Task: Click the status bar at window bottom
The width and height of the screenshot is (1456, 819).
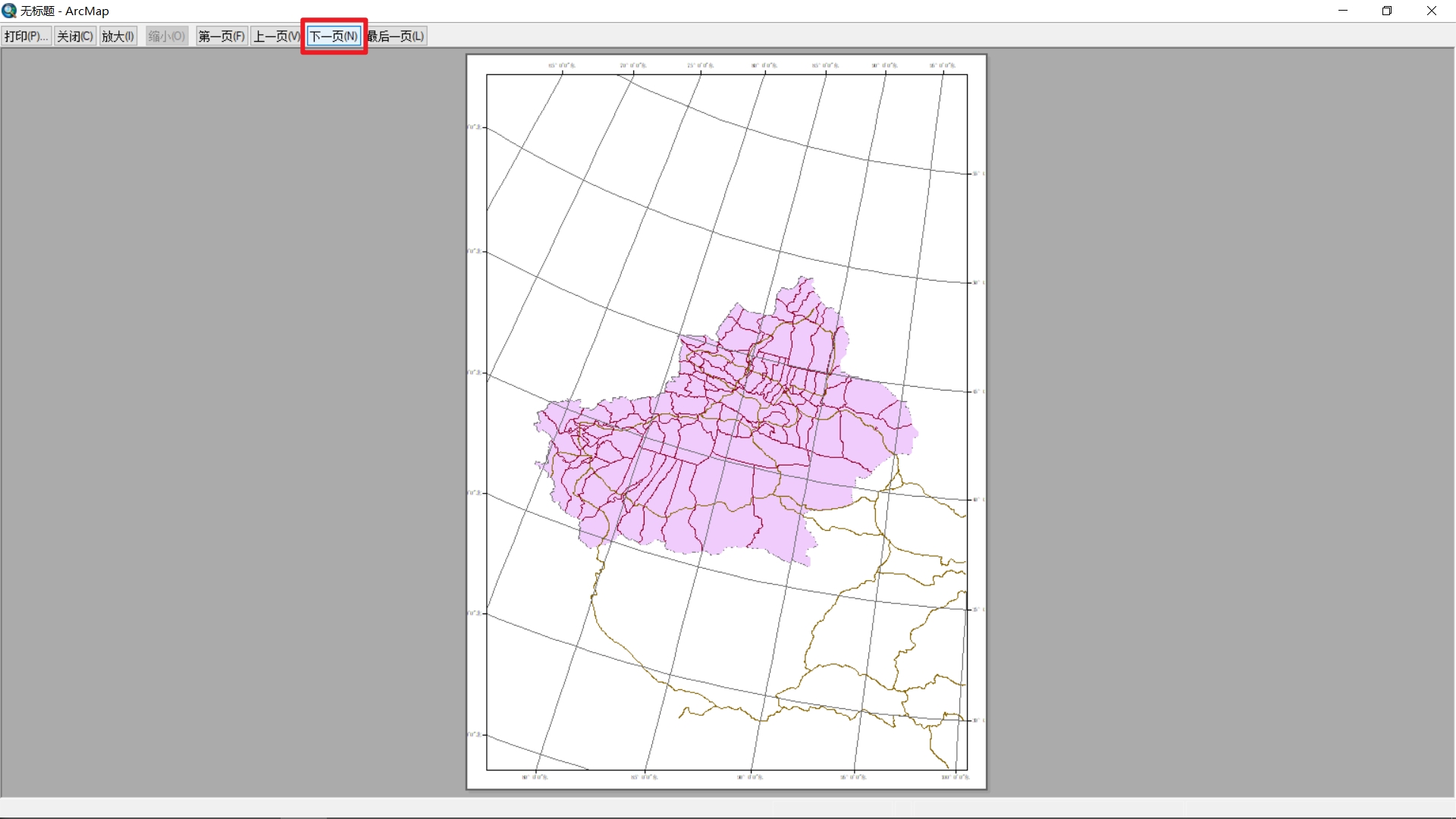Action: pyautogui.click(x=728, y=807)
